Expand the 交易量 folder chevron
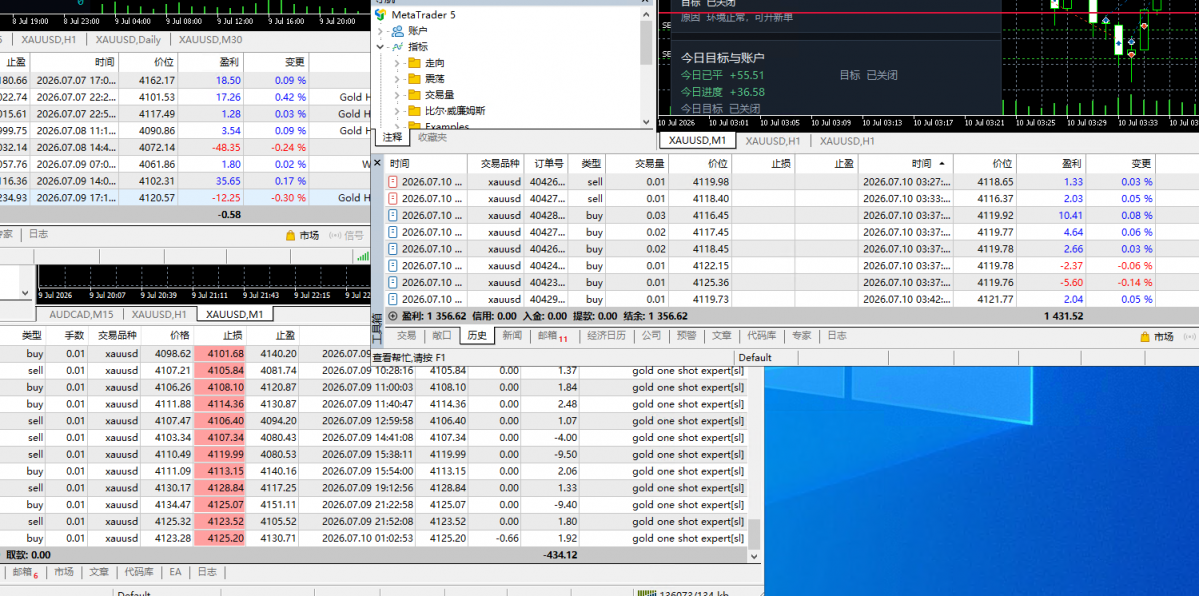1199x596 pixels. pyautogui.click(x=397, y=95)
